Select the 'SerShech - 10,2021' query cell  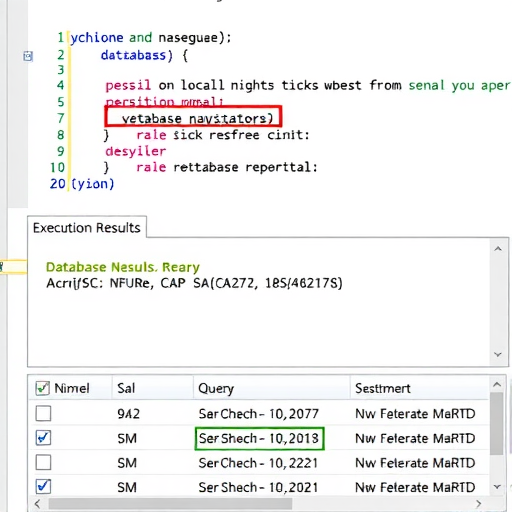coord(258,487)
